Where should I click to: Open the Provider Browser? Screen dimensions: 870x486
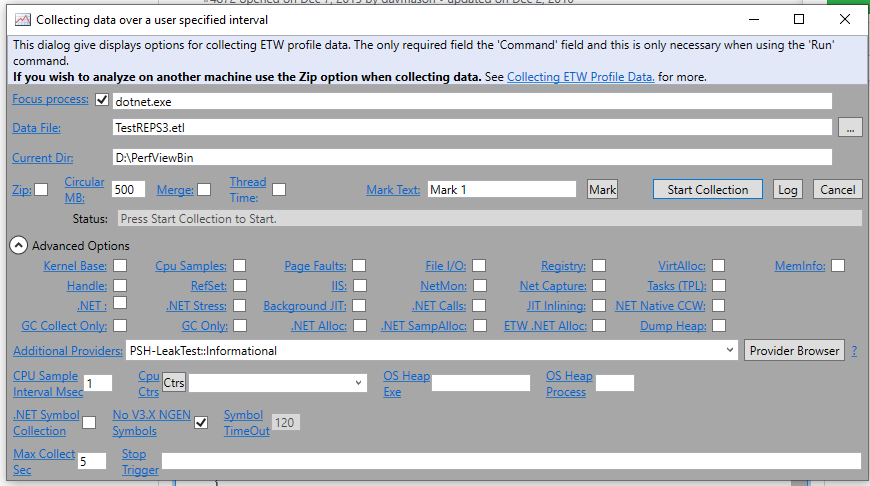coord(794,351)
